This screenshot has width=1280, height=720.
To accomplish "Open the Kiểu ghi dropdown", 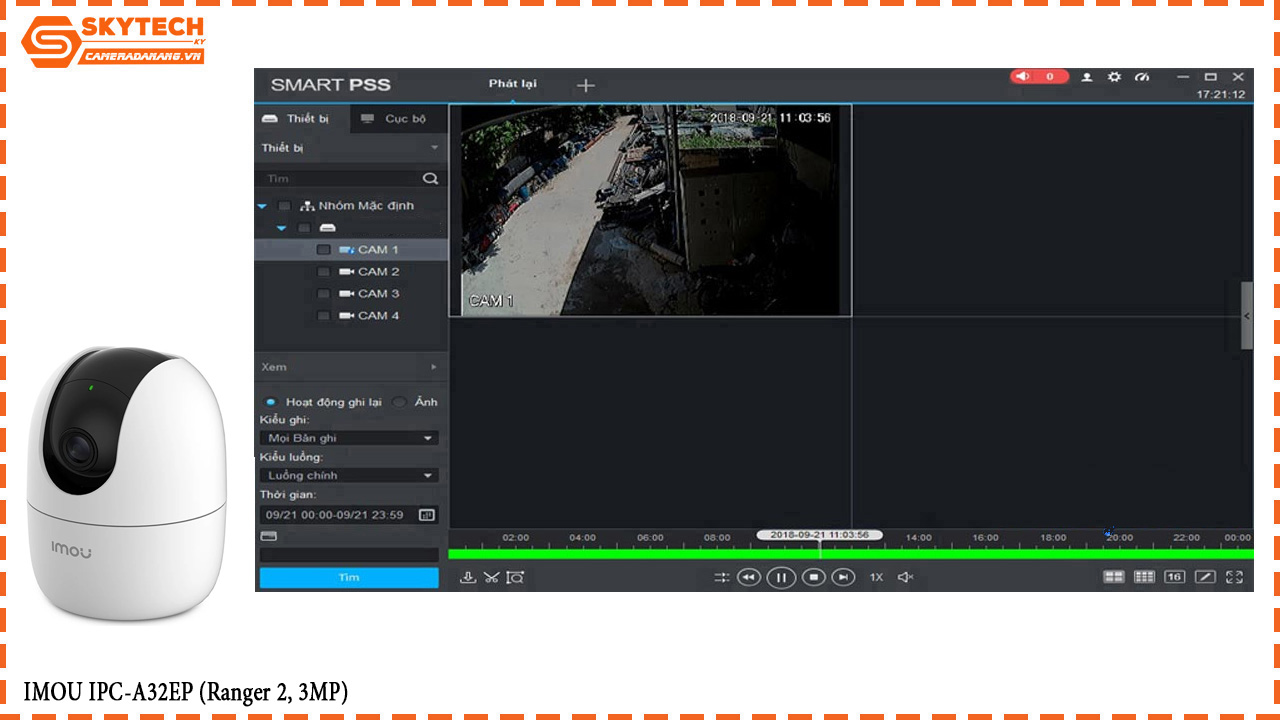I will [349, 438].
